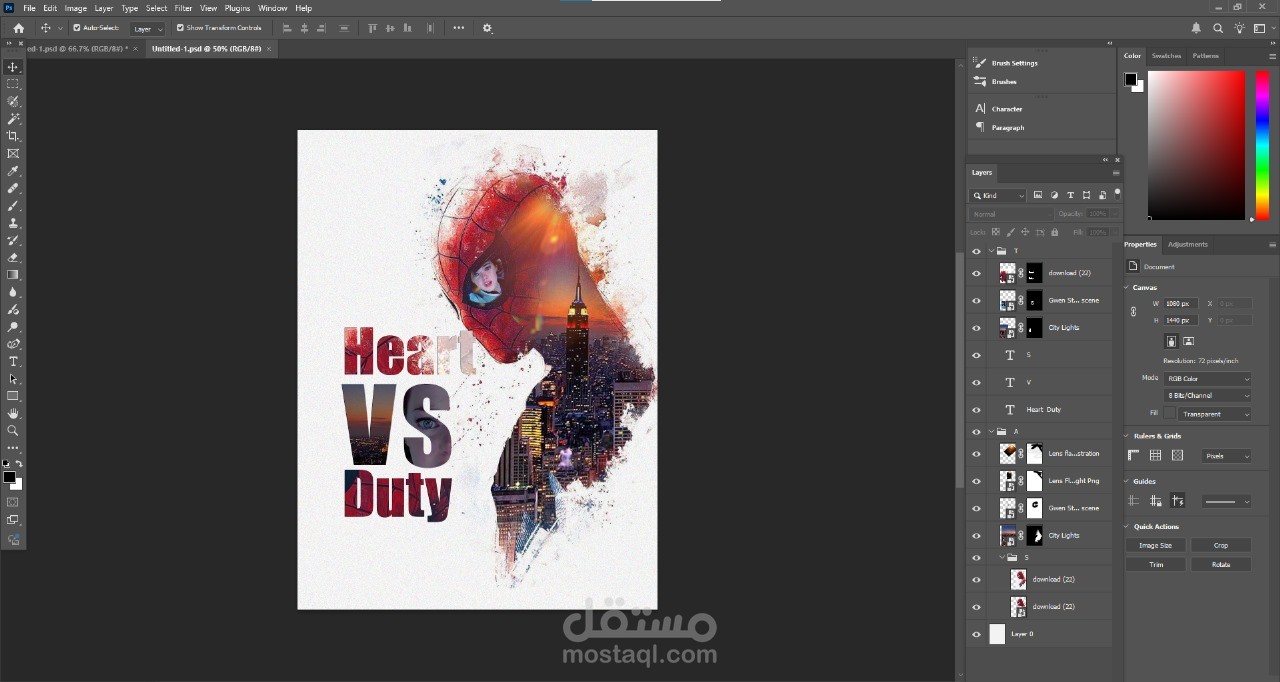Viewport: 1280px width, 682px height.
Task: Open the Filter menu
Action: 183,8
